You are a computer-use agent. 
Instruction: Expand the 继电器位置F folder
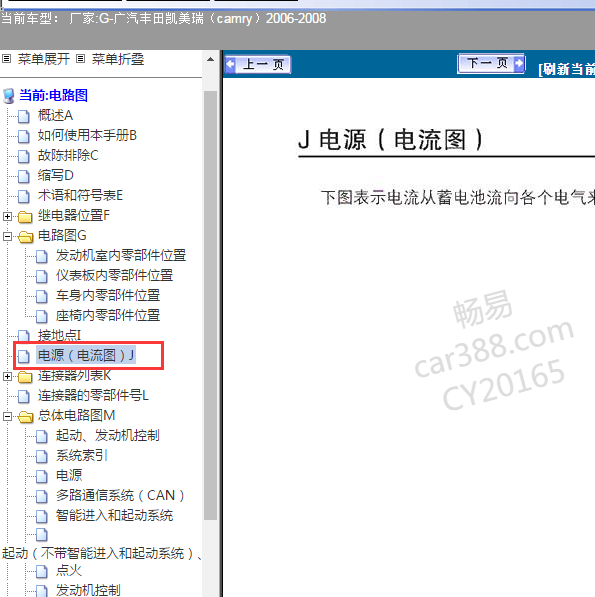pos(7,216)
